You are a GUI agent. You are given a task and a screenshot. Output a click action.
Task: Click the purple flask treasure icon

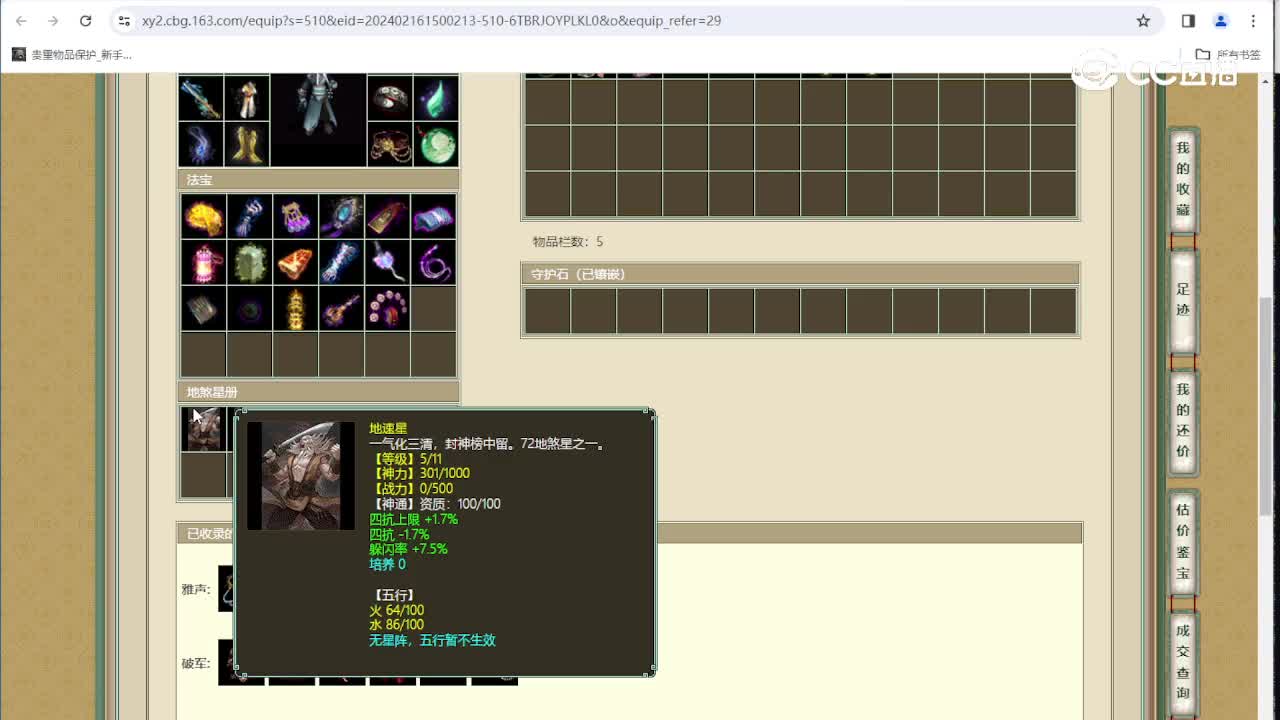click(387, 262)
